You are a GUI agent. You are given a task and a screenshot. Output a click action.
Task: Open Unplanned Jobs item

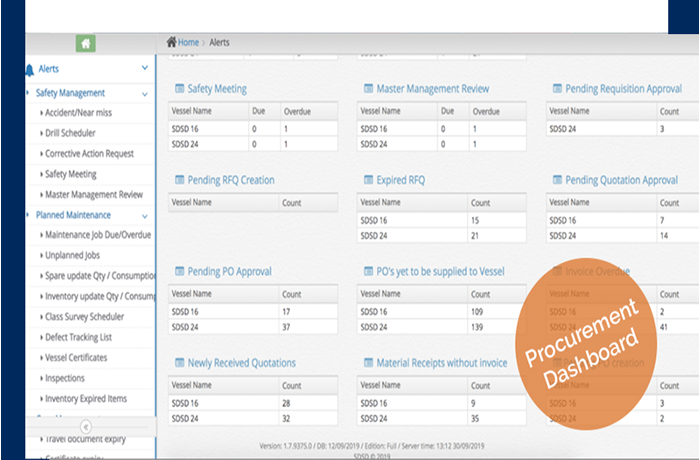pyautogui.click(x=72, y=255)
